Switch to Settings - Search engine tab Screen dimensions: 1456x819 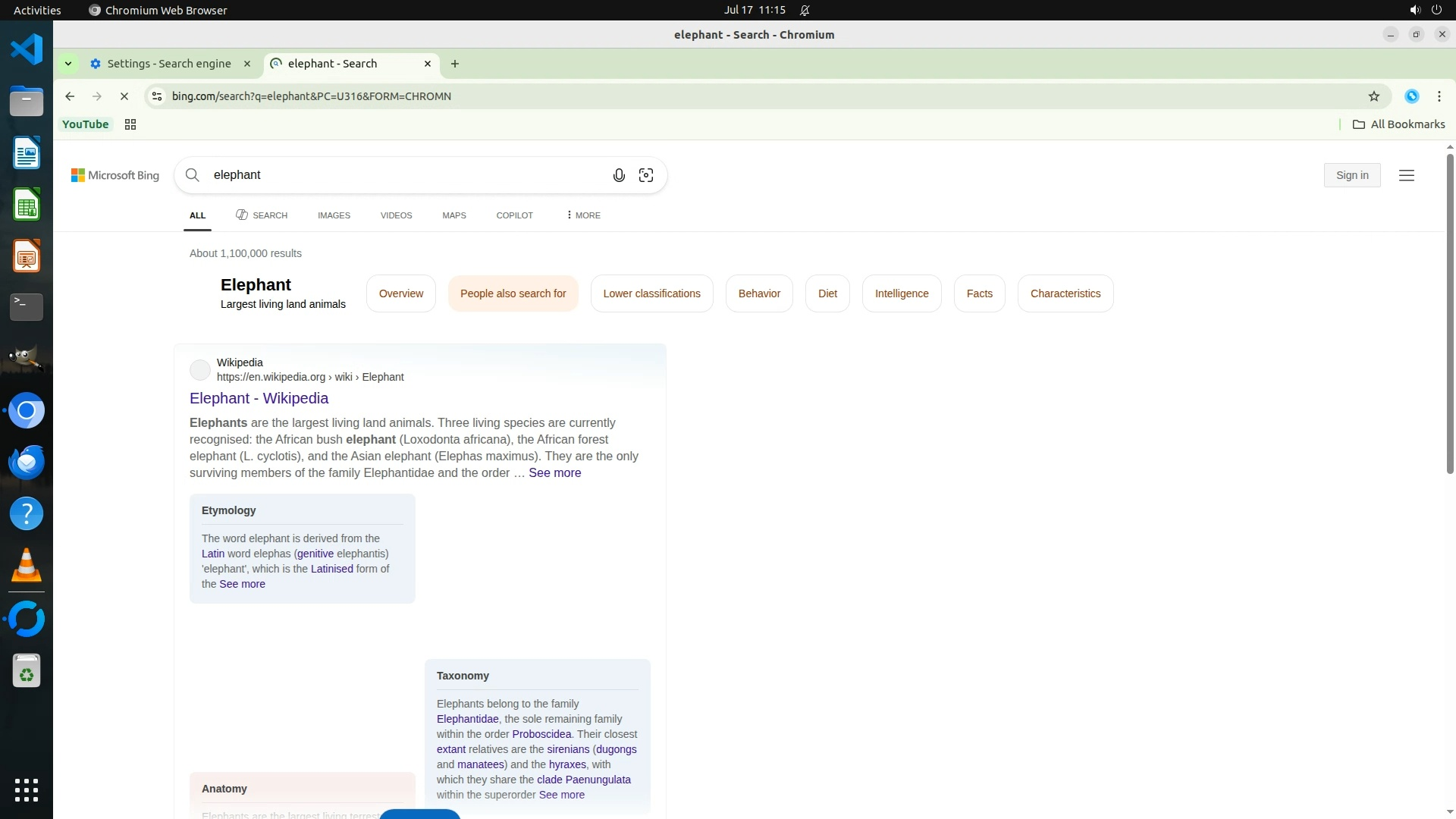click(x=168, y=64)
